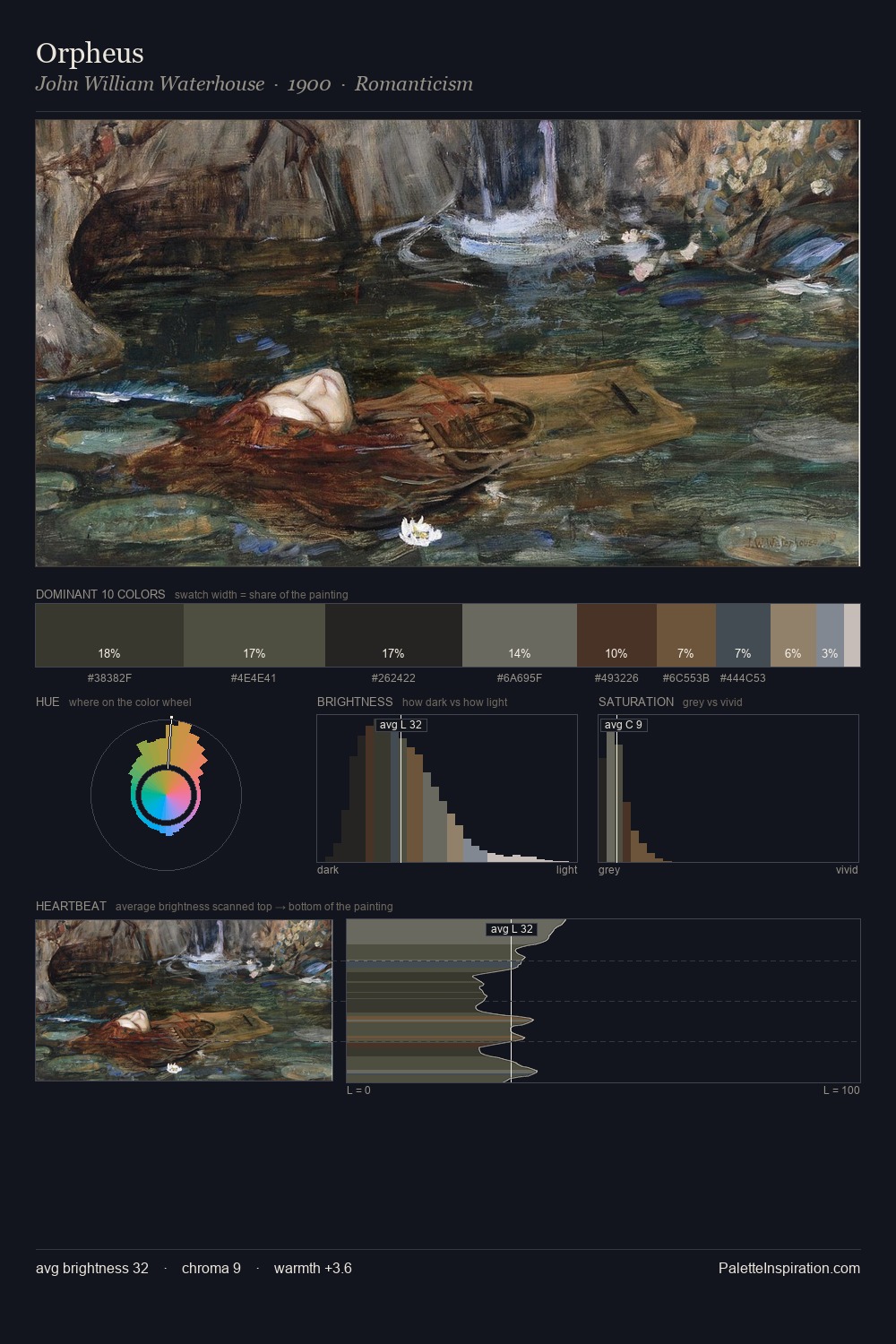This screenshot has width=896, height=1344.
Task: Open the large Orpheus painting image
Action: [448, 343]
